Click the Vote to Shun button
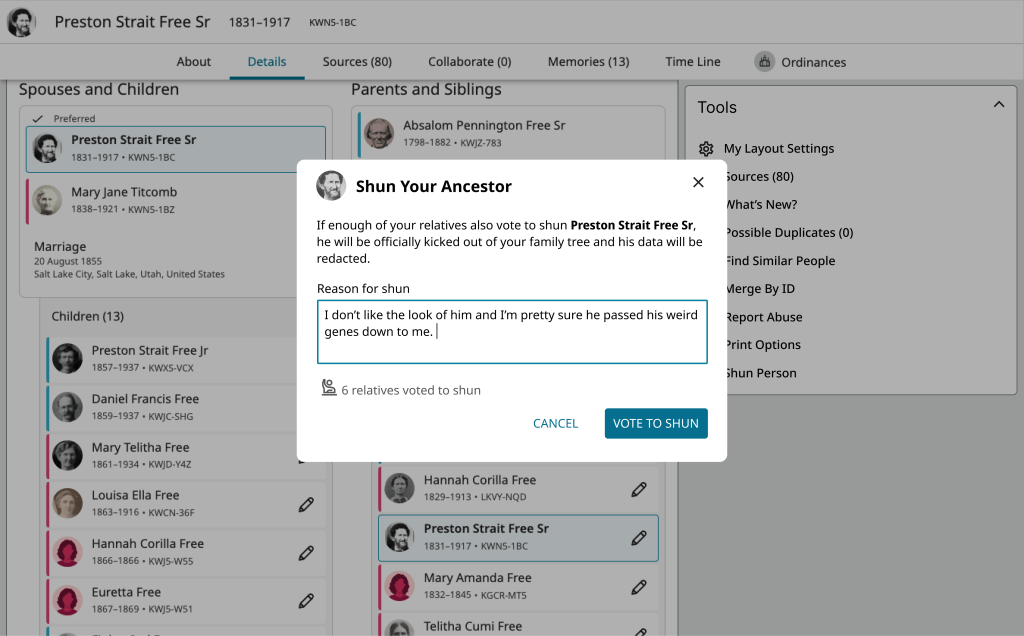Image resolution: width=1024 pixels, height=636 pixels. coord(655,423)
